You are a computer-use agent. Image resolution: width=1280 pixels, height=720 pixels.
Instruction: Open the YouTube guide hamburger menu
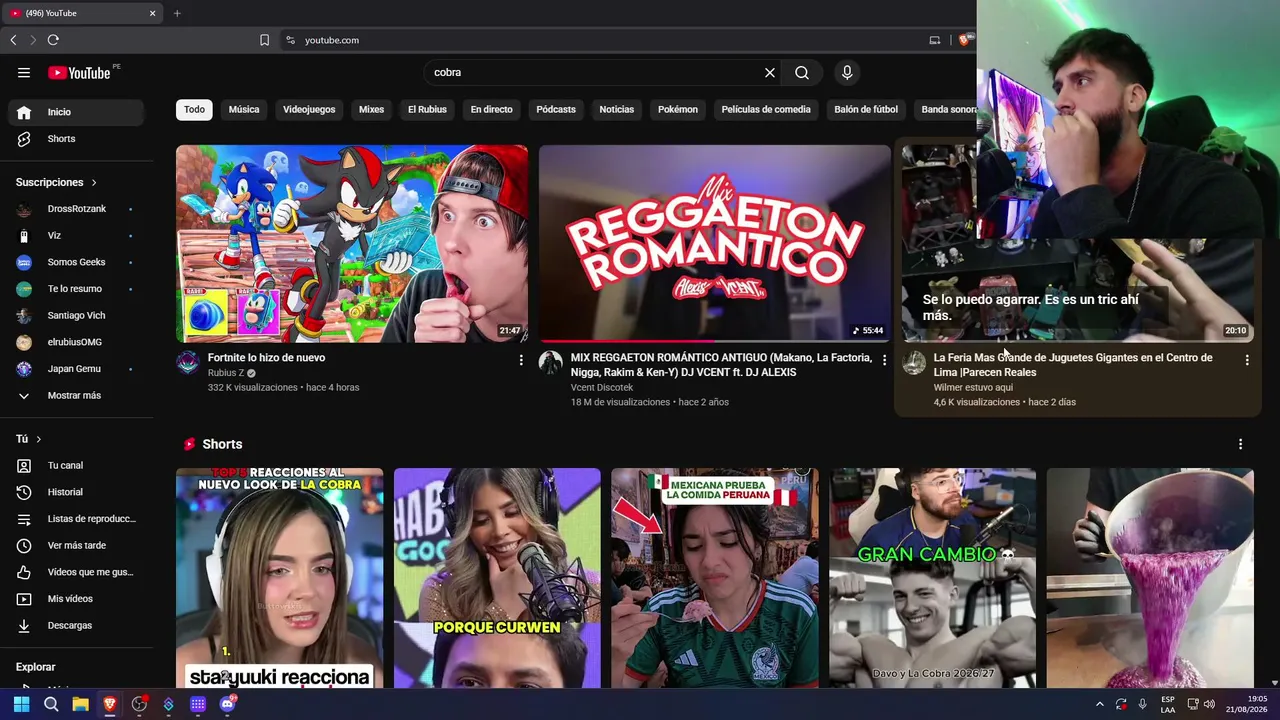click(24, 72)
